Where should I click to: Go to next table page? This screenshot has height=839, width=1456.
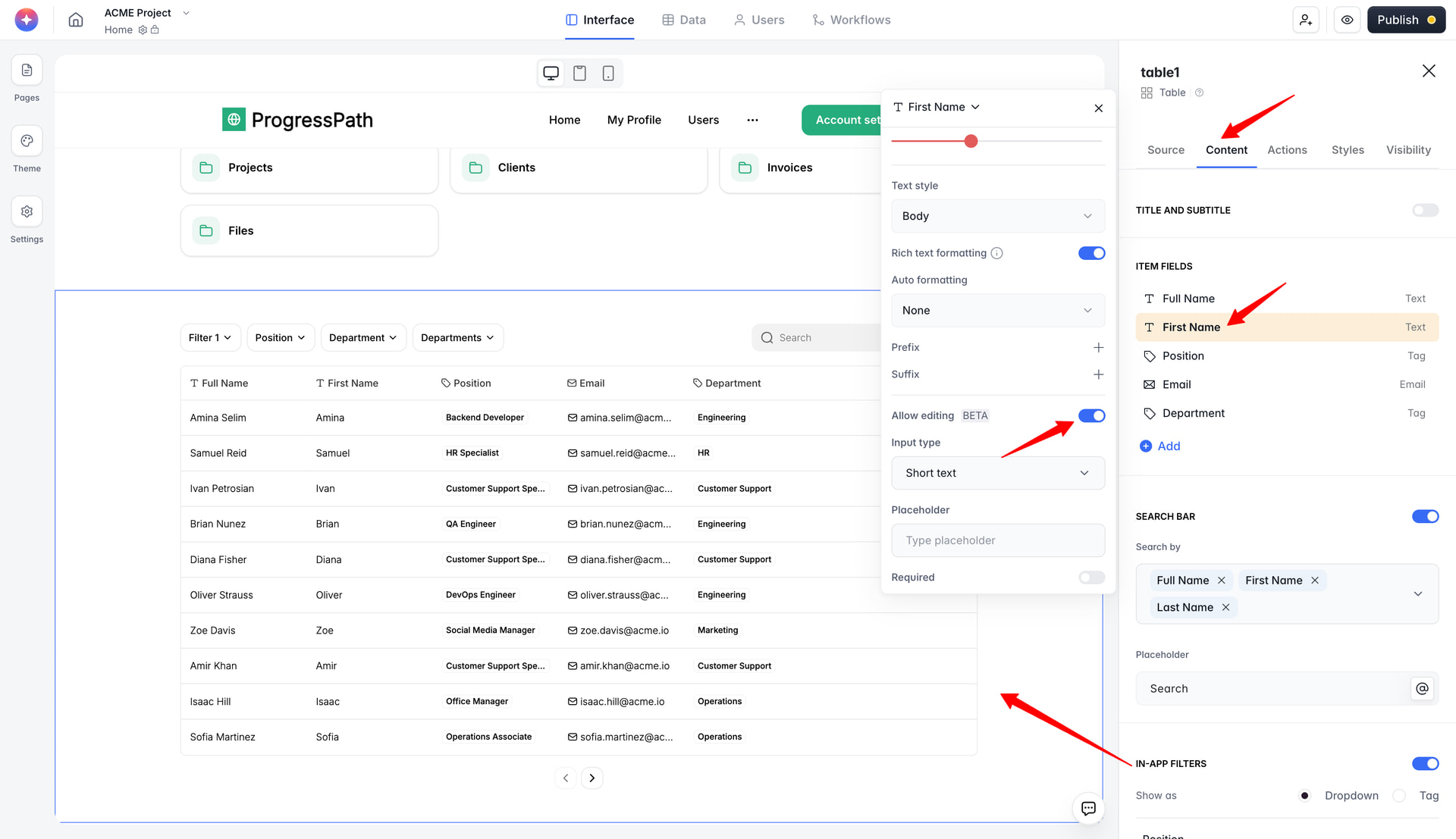(592, 778)
